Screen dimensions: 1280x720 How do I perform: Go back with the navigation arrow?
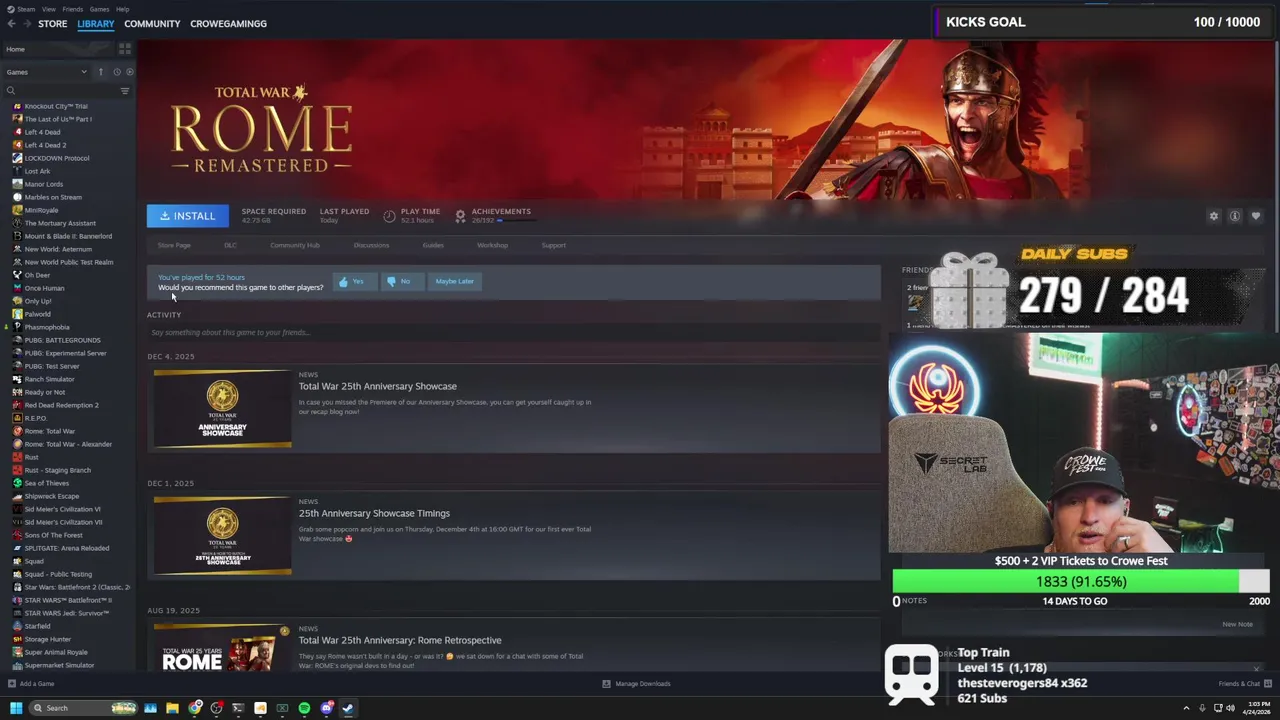pyautogui.click(x=11, y=23)
